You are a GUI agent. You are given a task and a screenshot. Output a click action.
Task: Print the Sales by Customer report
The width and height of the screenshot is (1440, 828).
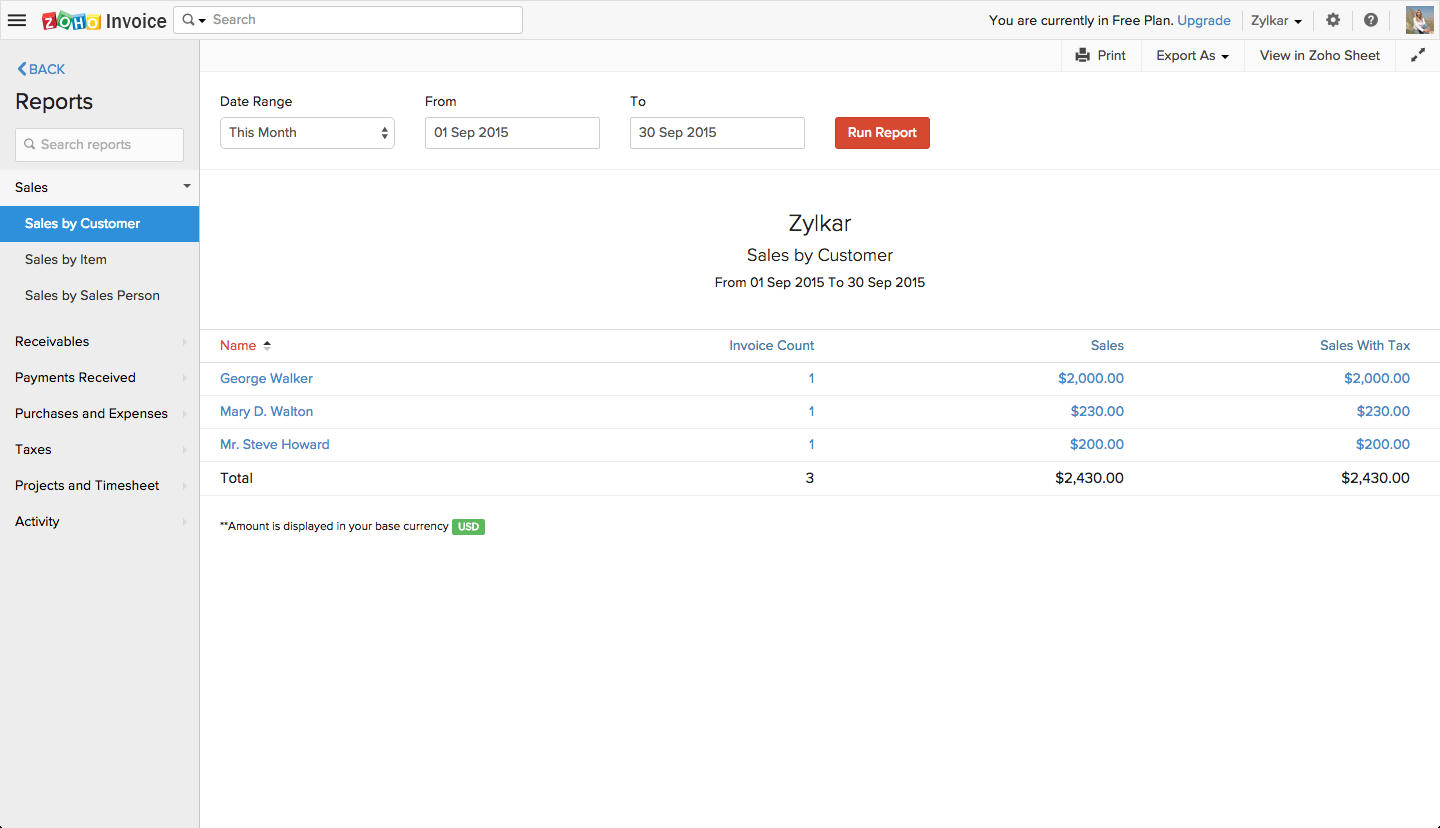[1100, 56]
